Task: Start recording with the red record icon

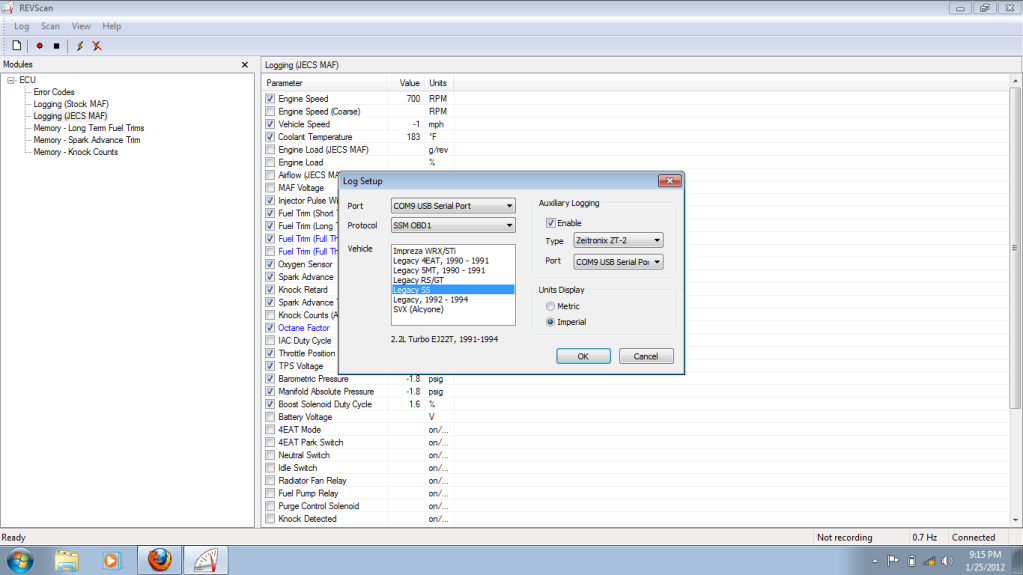Action: pyautogui.click(x=40, y=46)
